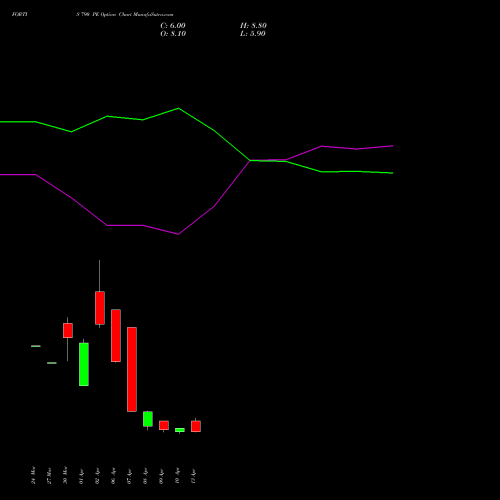This screenshot has height=500, width=500.
Task: Click the last red candle for 13 Apr
Action: coord(196,426)
